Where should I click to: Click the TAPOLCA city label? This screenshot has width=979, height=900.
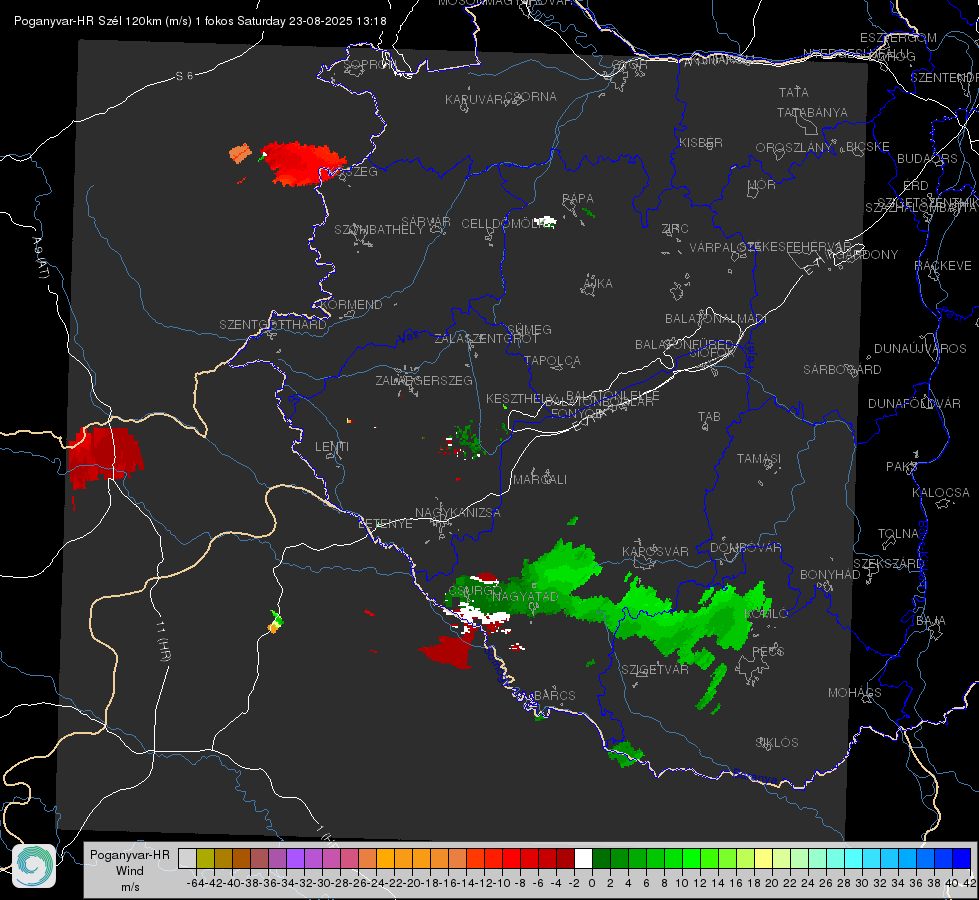[x=552, y=360]
